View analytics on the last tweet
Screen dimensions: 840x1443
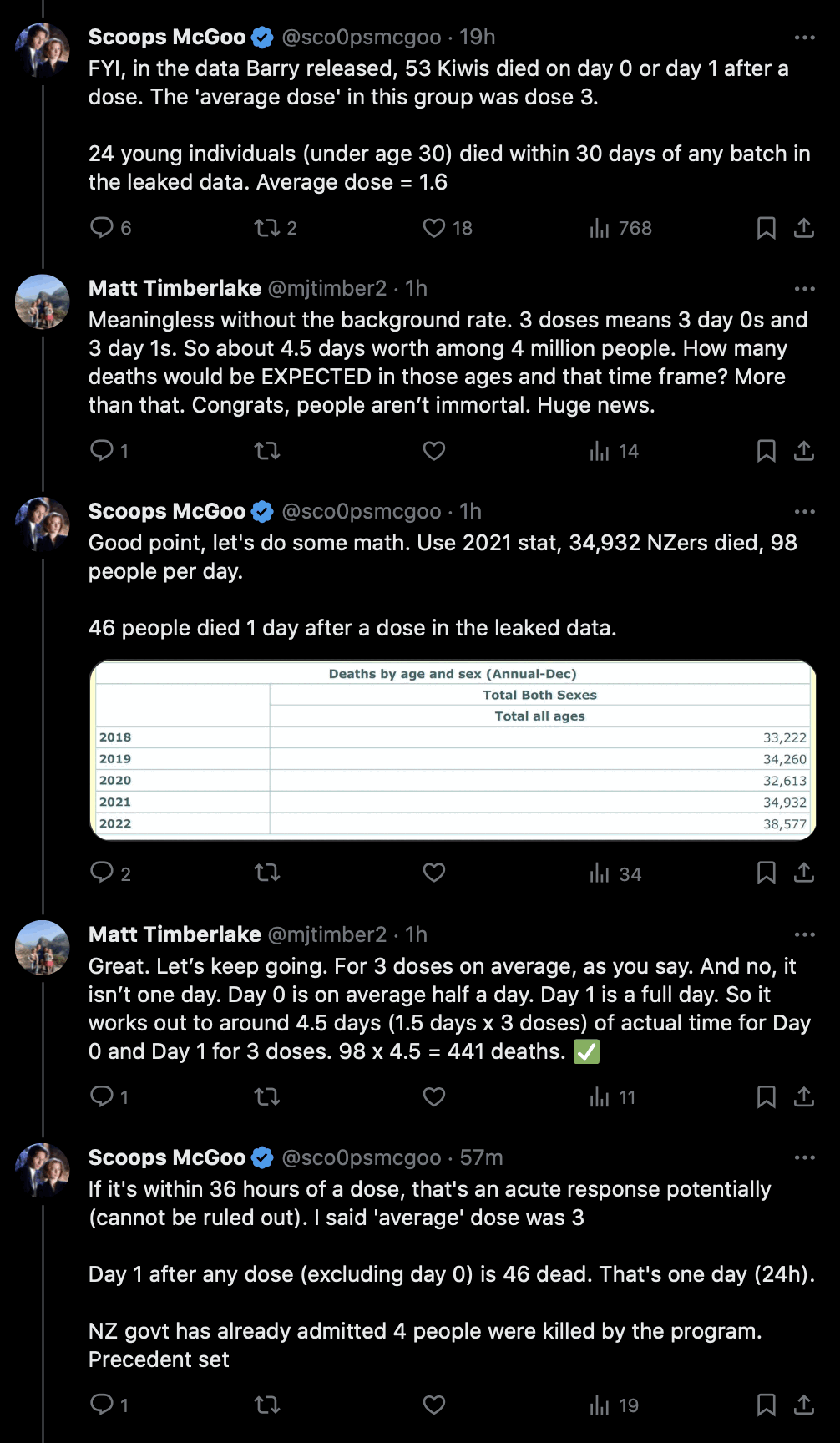click(600, 1405)
